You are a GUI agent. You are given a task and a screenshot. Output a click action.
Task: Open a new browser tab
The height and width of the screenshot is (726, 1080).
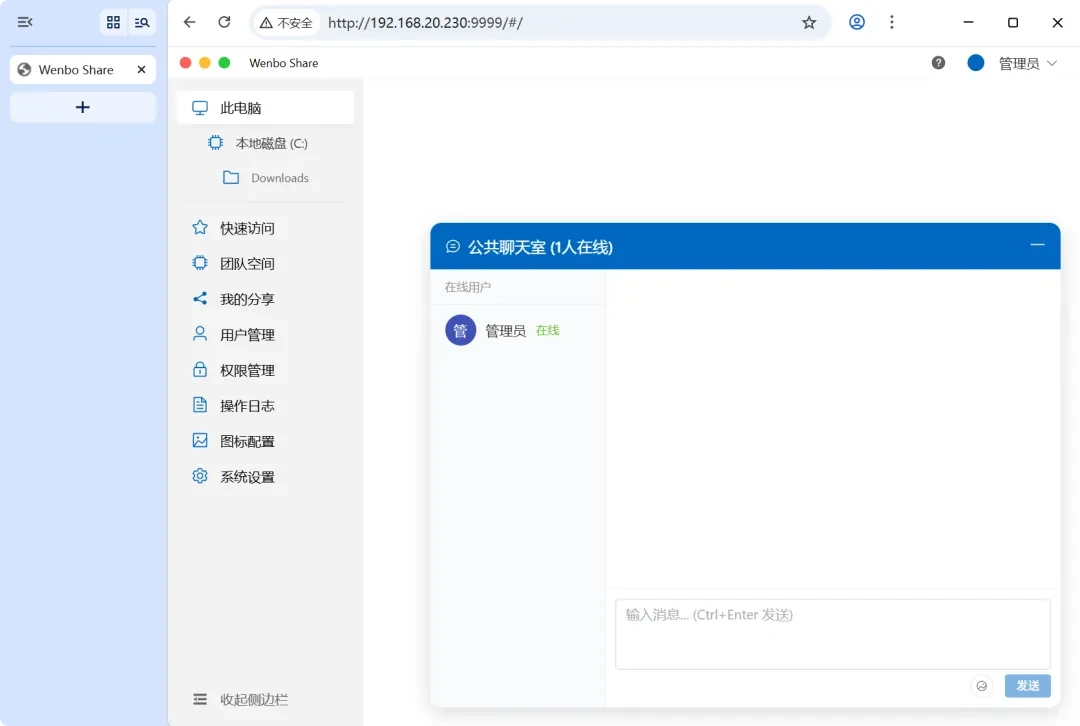pos(83,107)
